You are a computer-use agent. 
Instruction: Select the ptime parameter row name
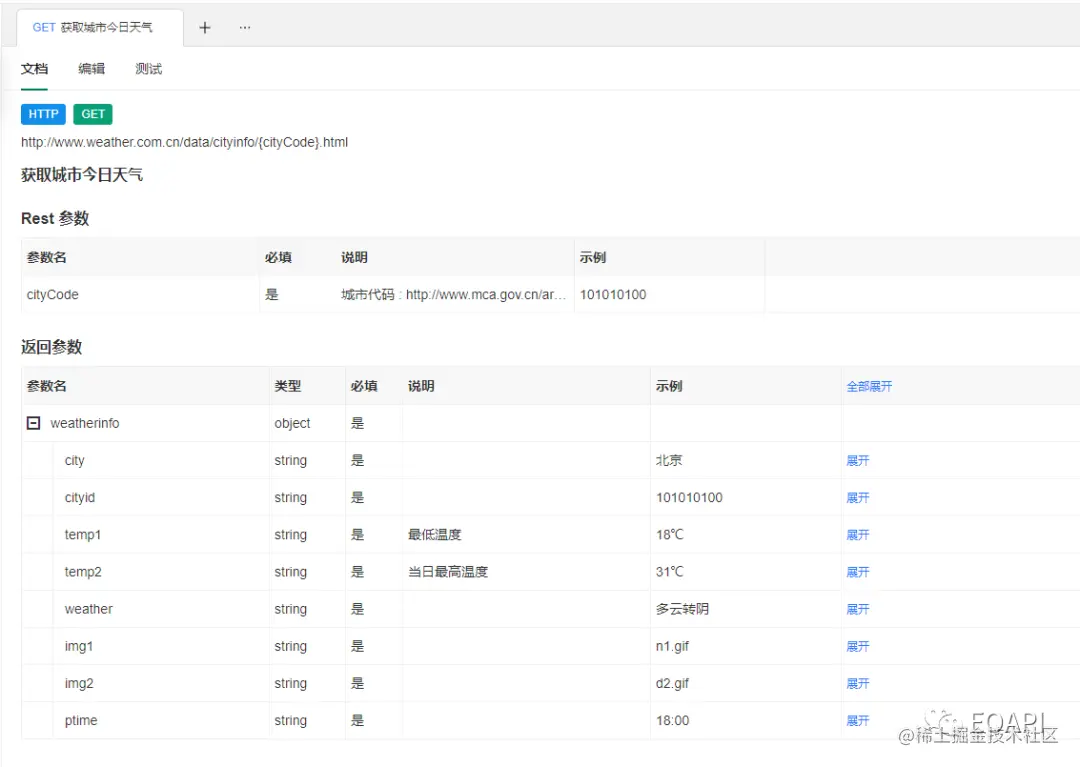(81, 721)
